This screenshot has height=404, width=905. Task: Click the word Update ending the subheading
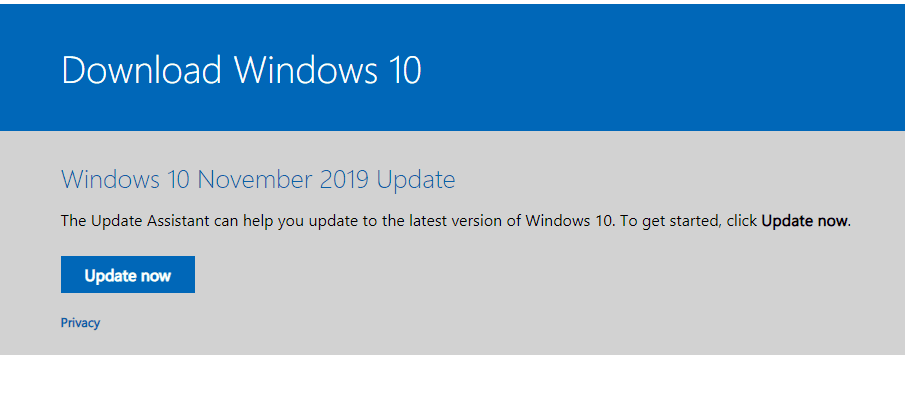point(416,181)
